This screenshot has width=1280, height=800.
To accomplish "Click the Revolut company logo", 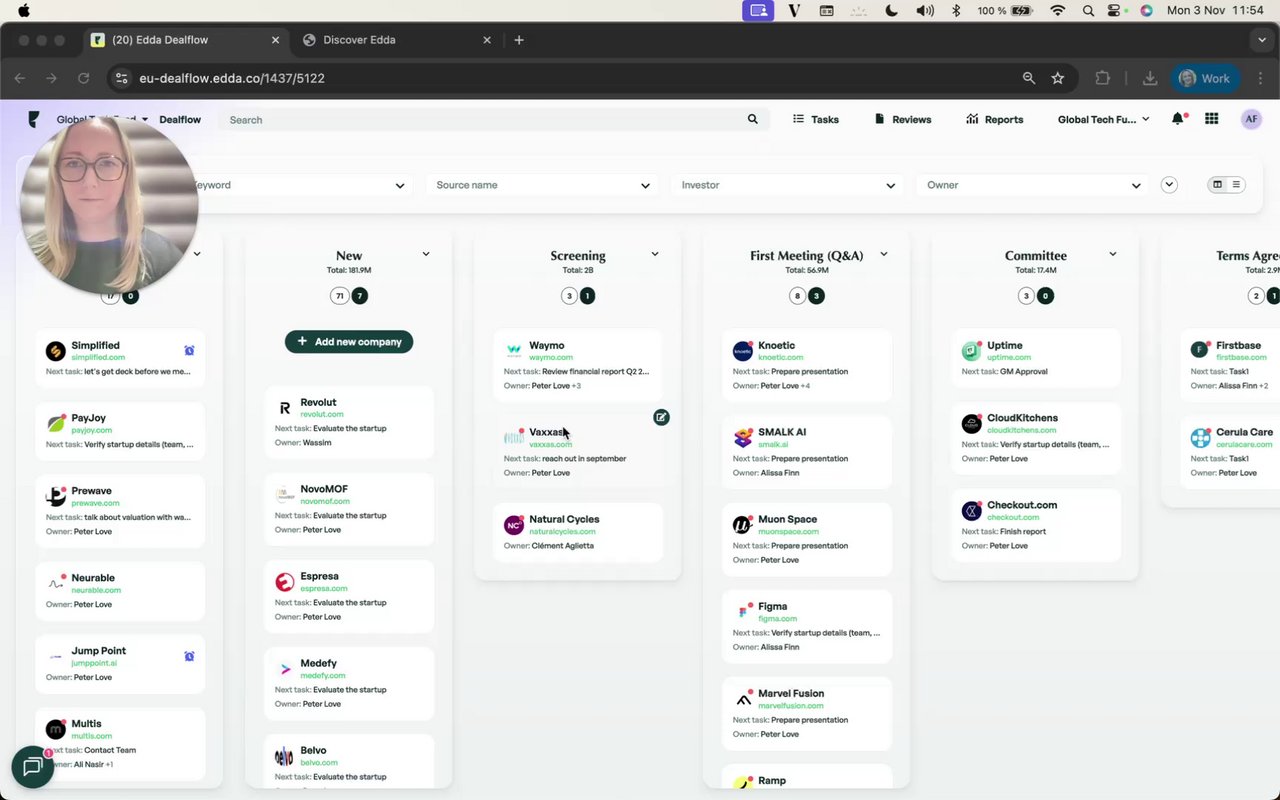I will click(x=285, y=408).
